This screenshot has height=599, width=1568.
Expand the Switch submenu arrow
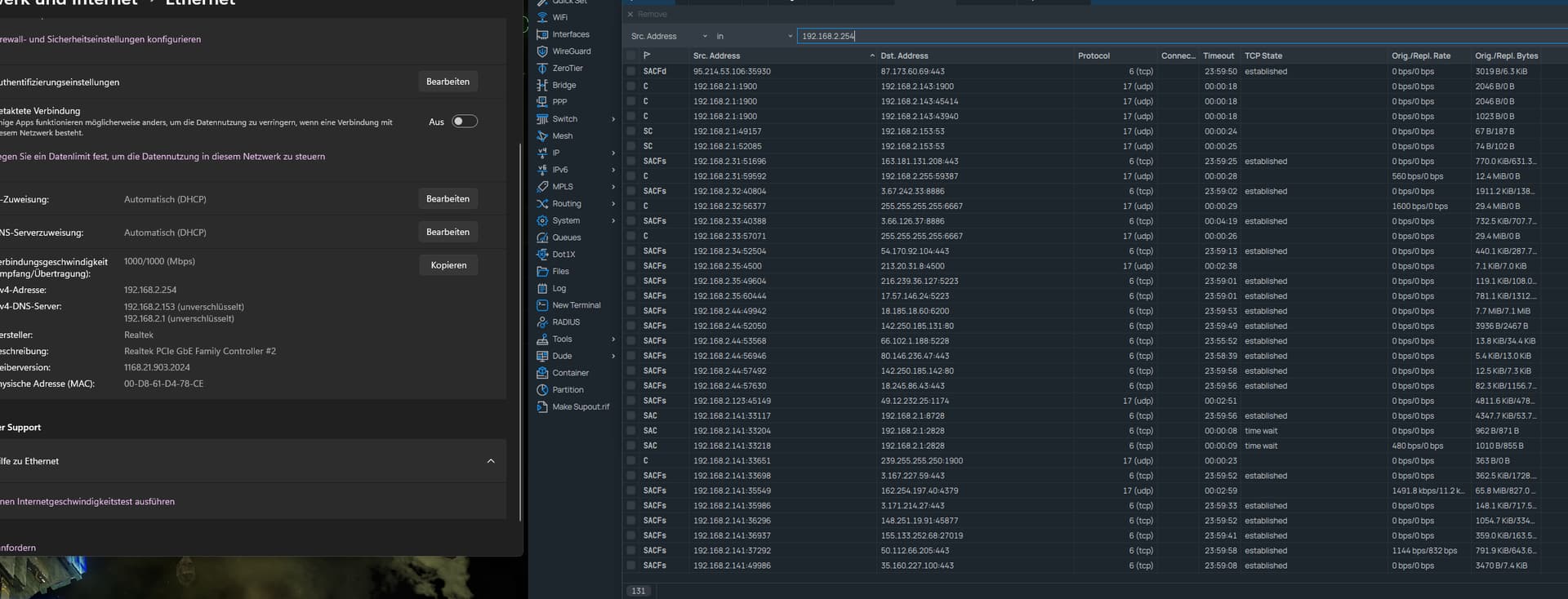point(613,119)
